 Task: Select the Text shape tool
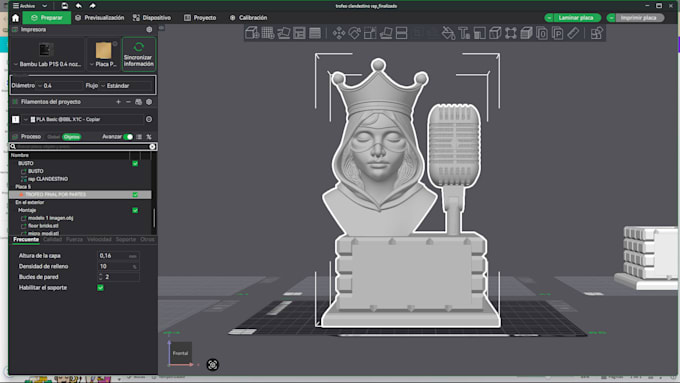[x=464, y=33]
